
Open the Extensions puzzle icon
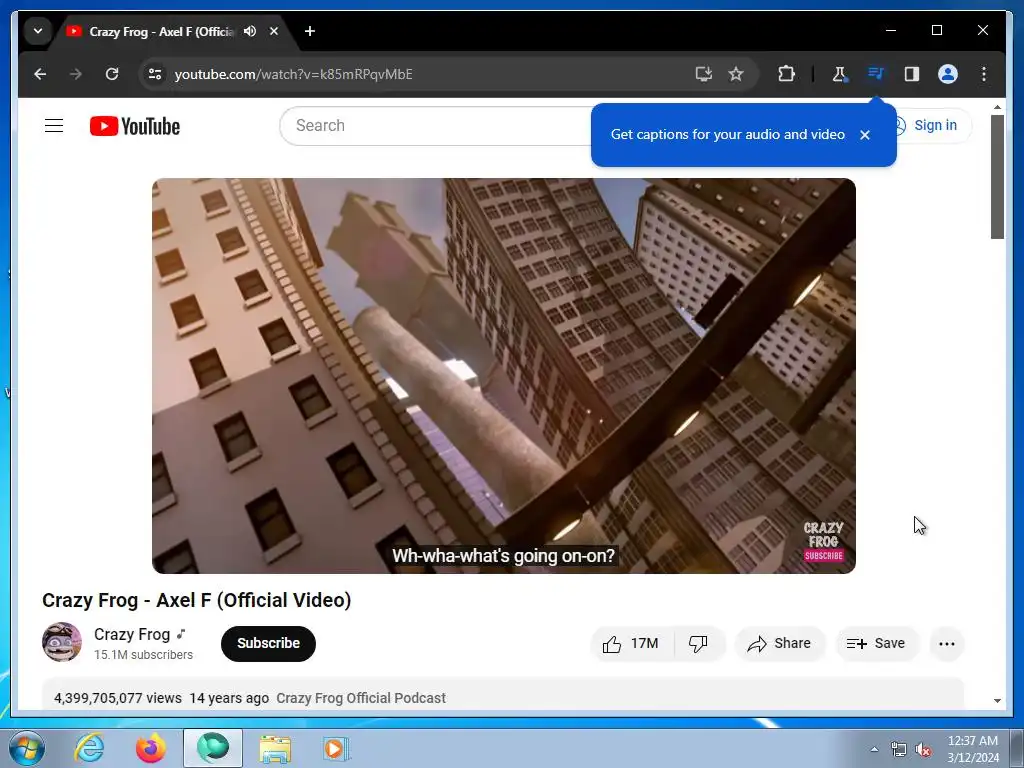(786, 74)
